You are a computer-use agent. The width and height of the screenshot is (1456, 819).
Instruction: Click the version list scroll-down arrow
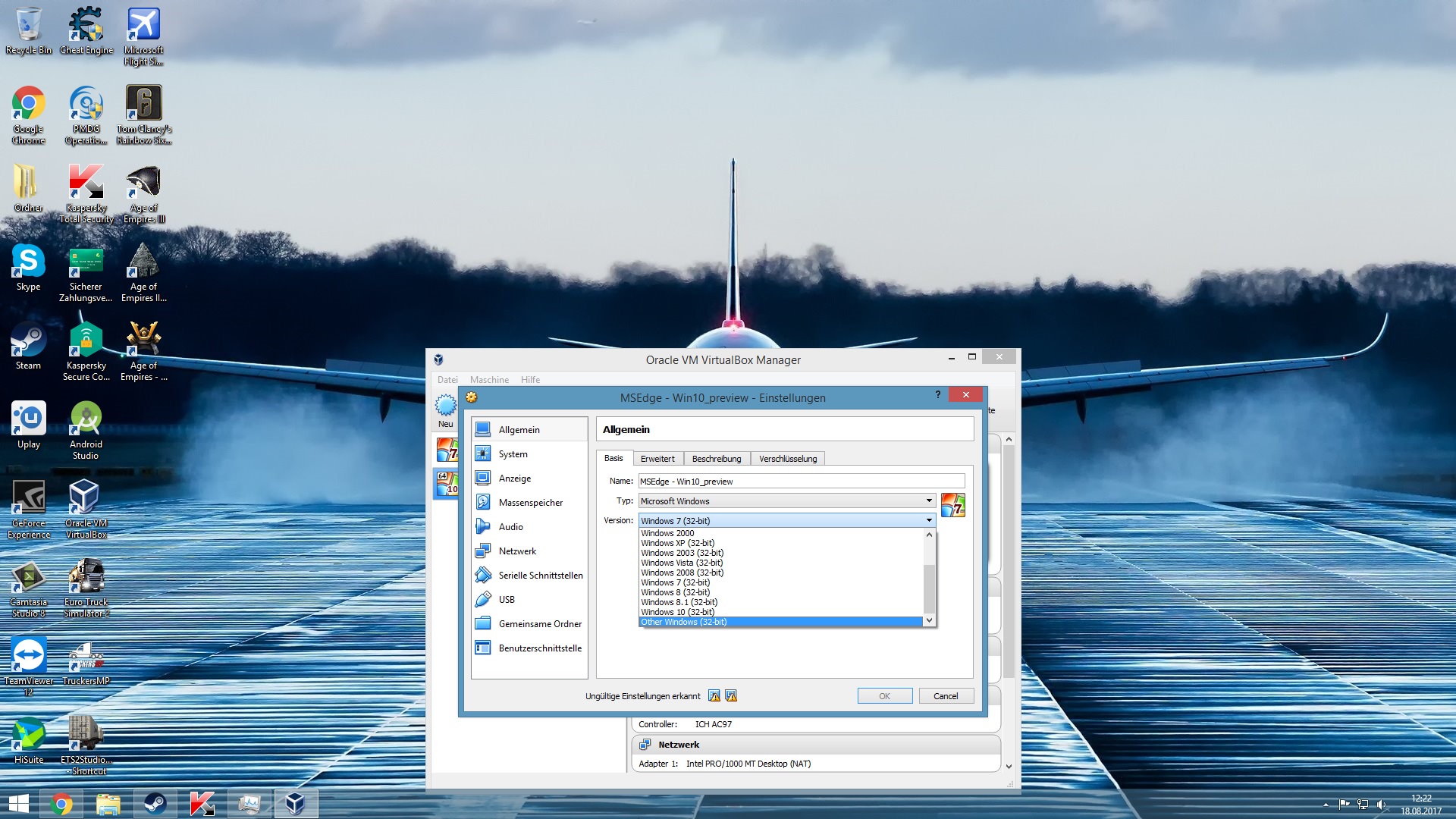(x=929, y=620)
